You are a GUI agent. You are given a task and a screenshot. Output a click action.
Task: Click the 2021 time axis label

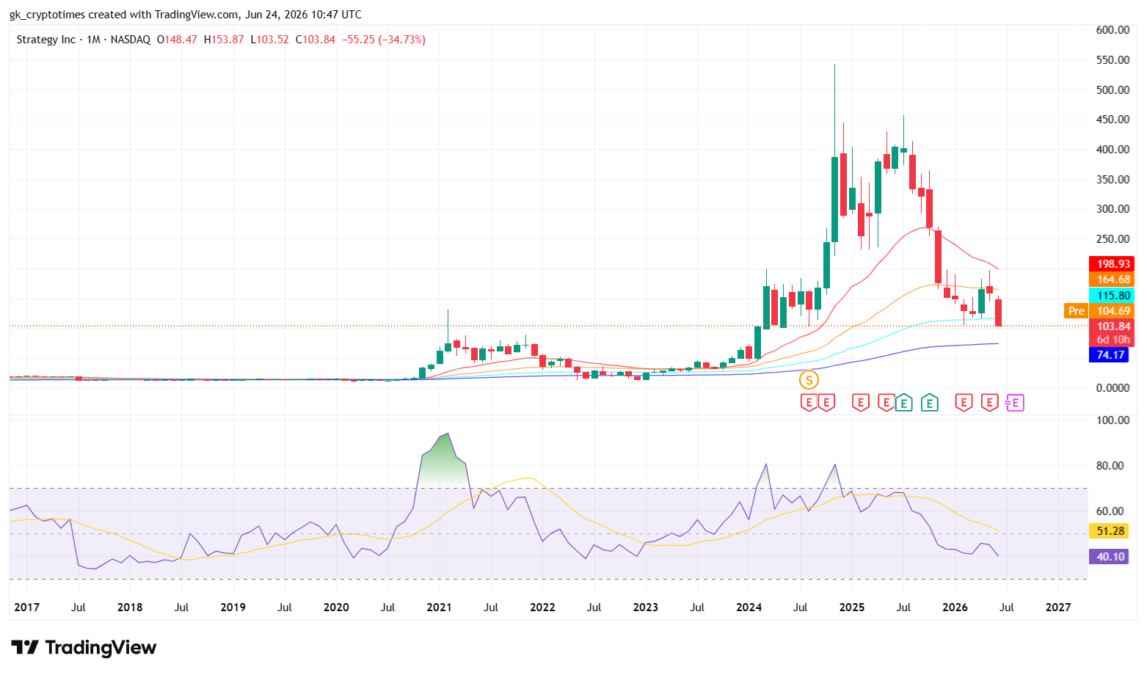coord(439,607)
